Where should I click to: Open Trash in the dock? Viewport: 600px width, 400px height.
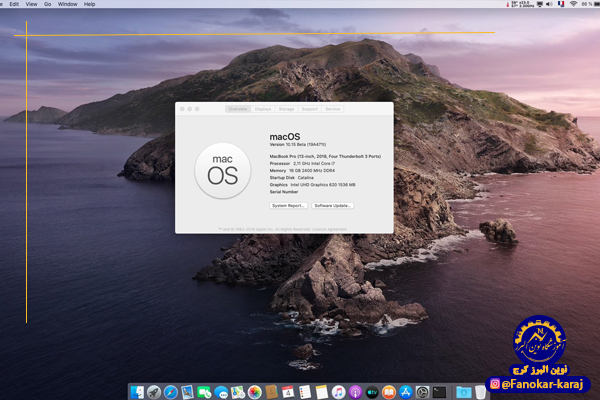(x=481, y=392)
